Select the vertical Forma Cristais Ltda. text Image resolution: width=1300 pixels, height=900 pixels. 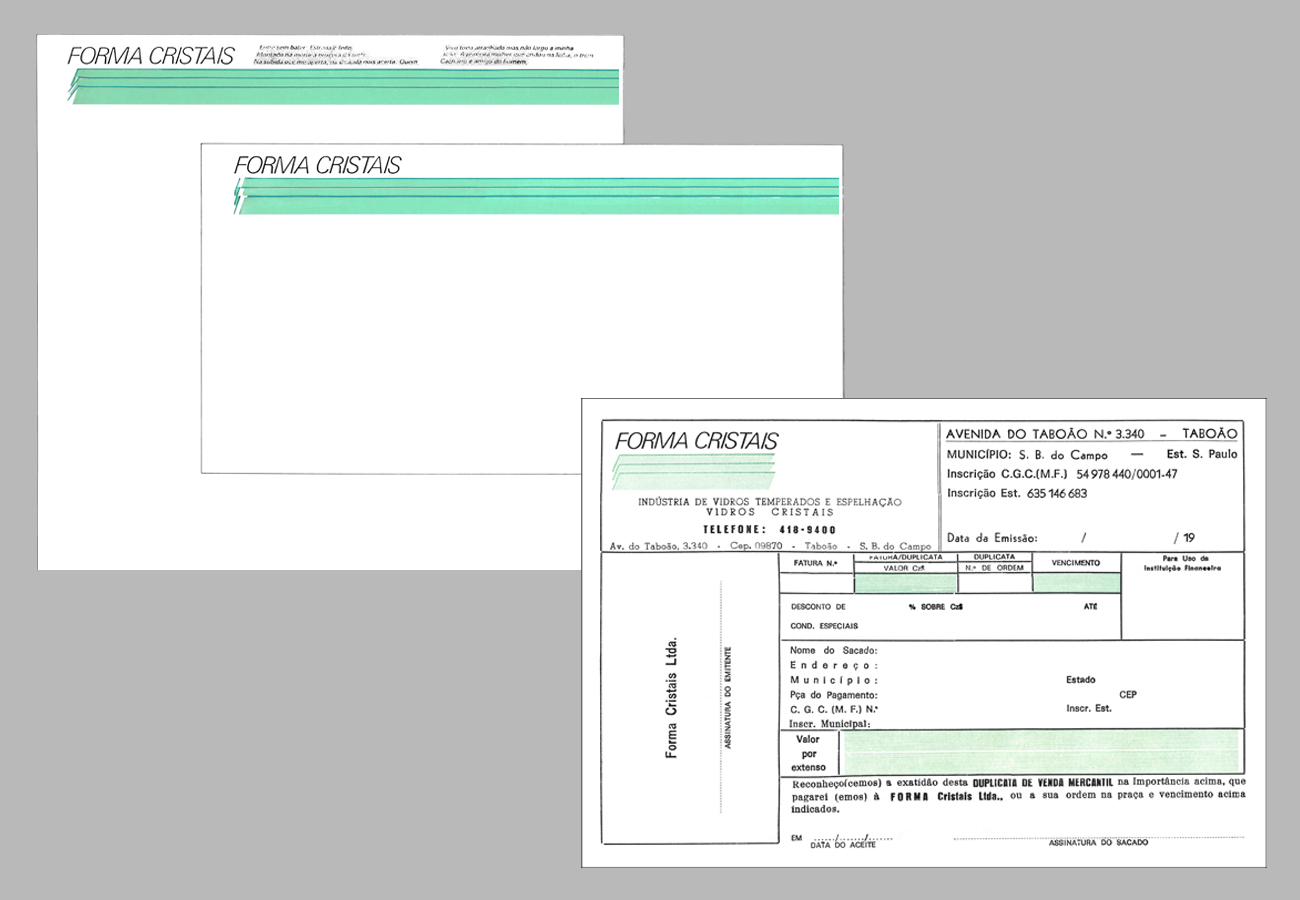[672, 696]
